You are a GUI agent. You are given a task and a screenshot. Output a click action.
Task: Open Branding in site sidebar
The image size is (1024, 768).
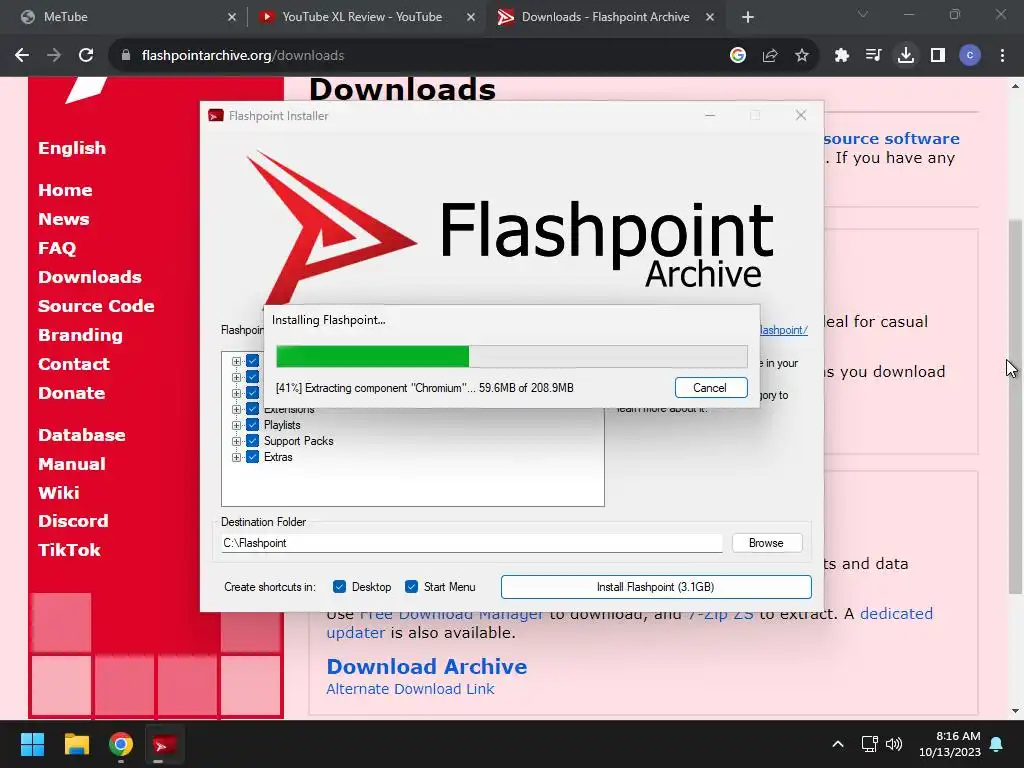tap(80, 335)
